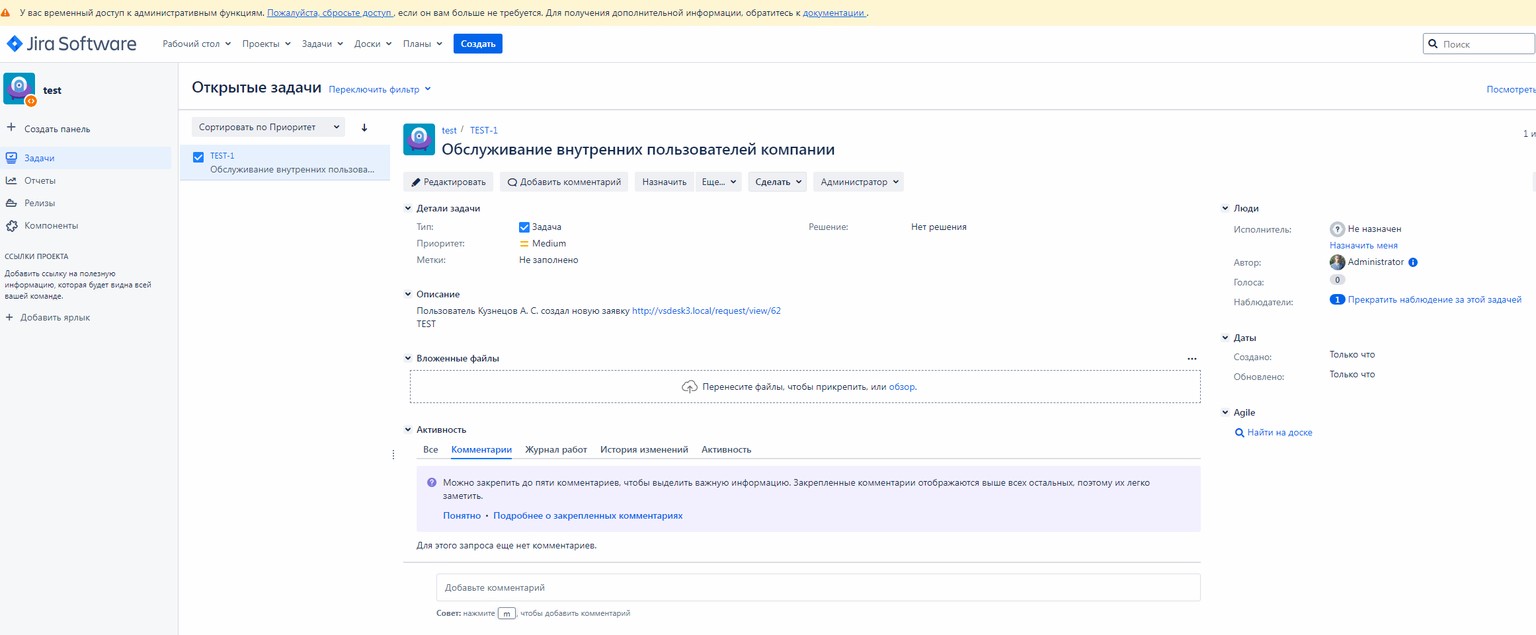This screenshot has width=1536, height=635.
Task: Click the test project avatar in sidebar
Action: point(19,89)
